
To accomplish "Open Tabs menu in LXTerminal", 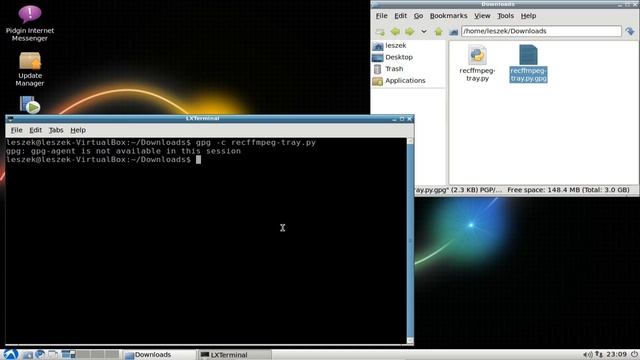I will tap(56, 130).
